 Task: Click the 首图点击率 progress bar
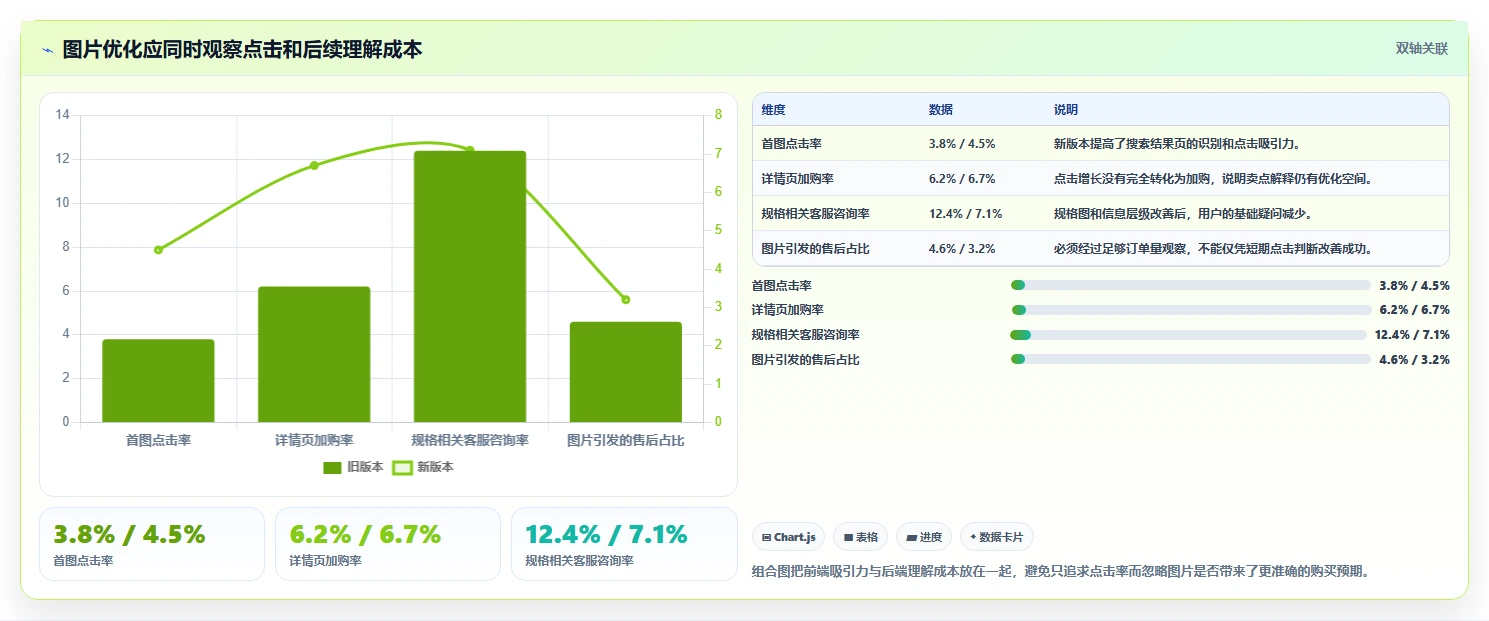coord(1191,285)
